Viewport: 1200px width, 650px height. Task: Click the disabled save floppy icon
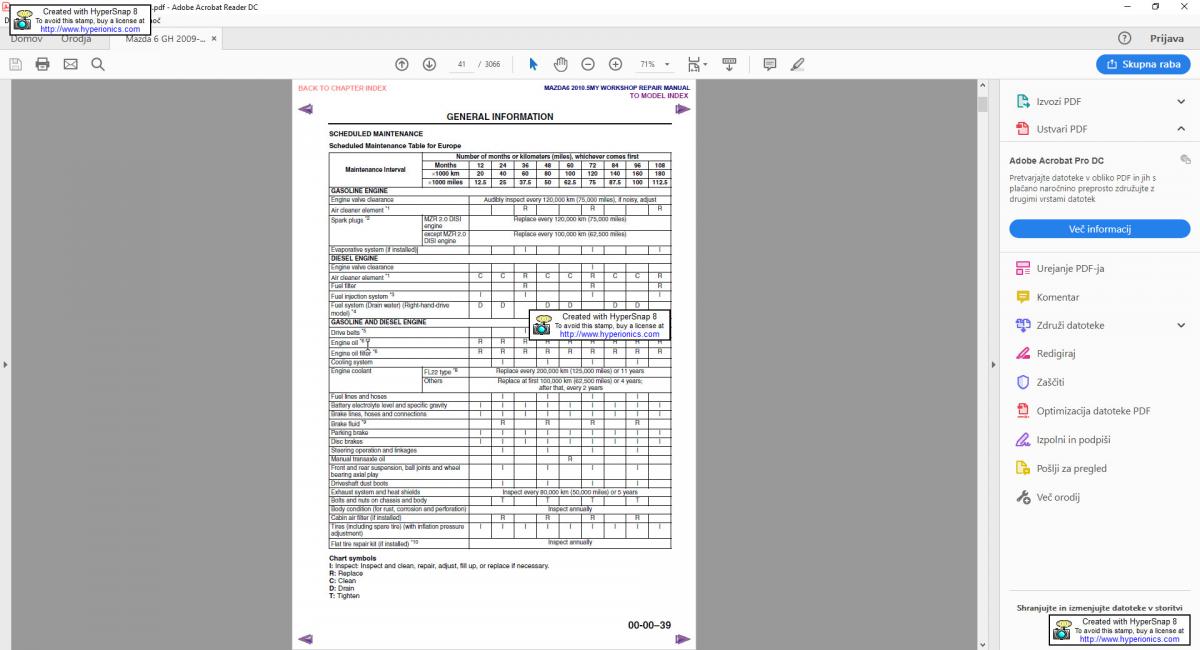click(15, 64)
